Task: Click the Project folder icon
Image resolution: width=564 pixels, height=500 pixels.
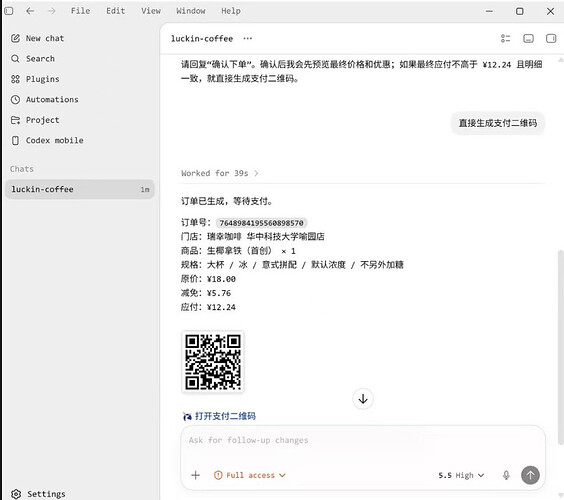Action: (x=15, y=120)
